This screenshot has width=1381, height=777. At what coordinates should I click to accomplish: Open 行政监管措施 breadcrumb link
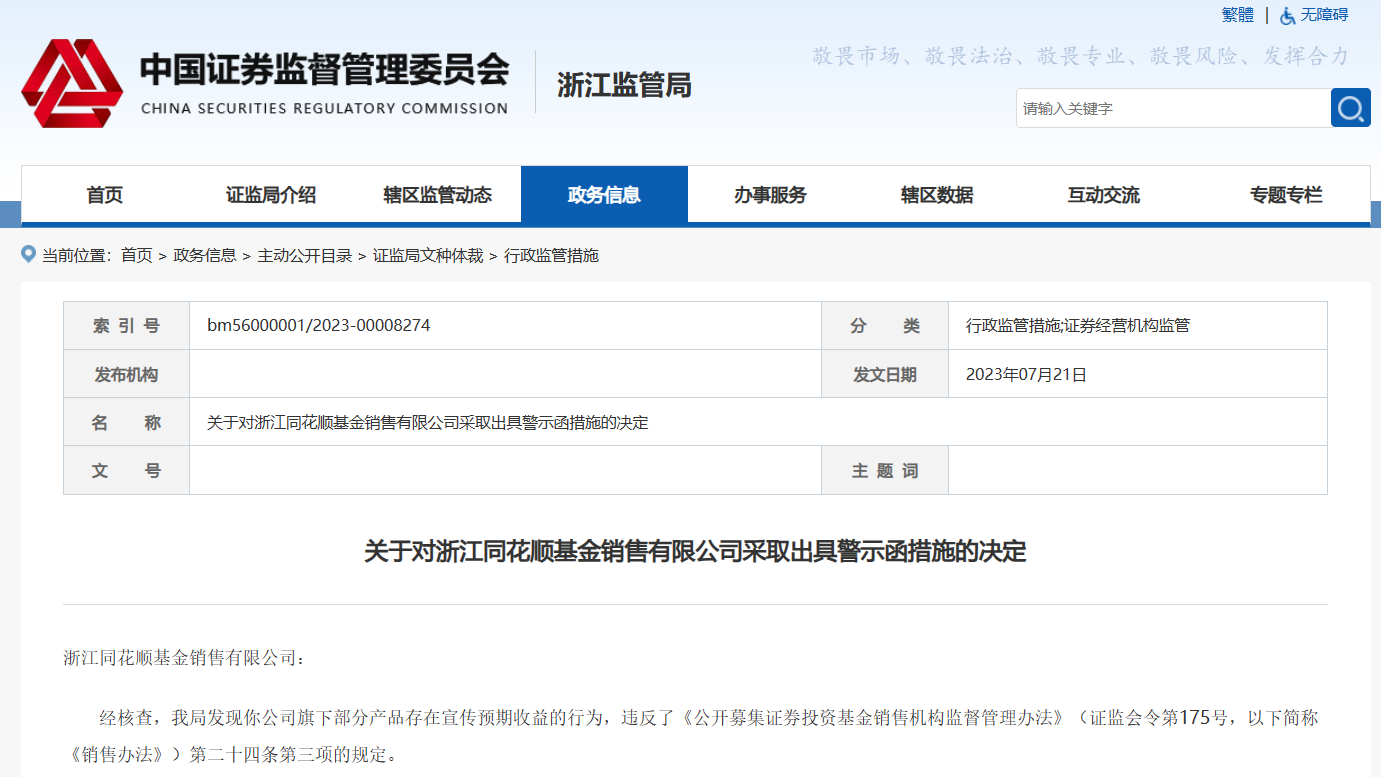[551, 256]
